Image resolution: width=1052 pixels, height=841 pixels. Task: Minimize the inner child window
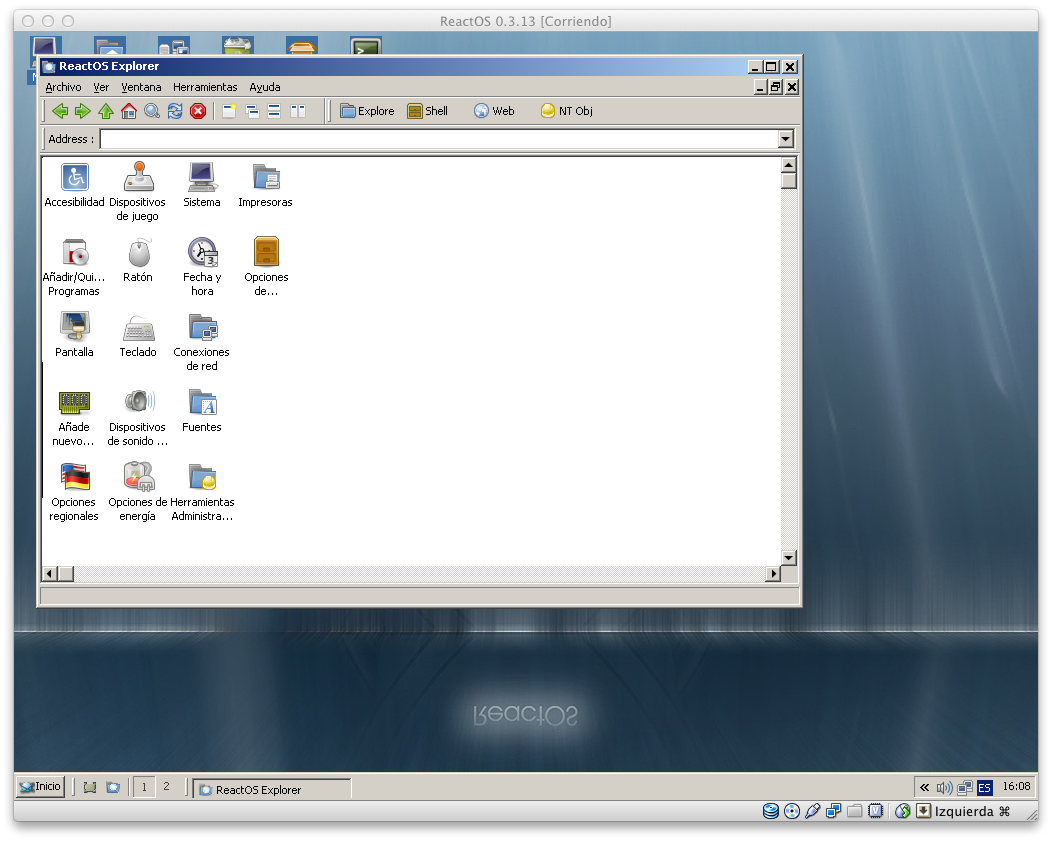coord(761,87)
